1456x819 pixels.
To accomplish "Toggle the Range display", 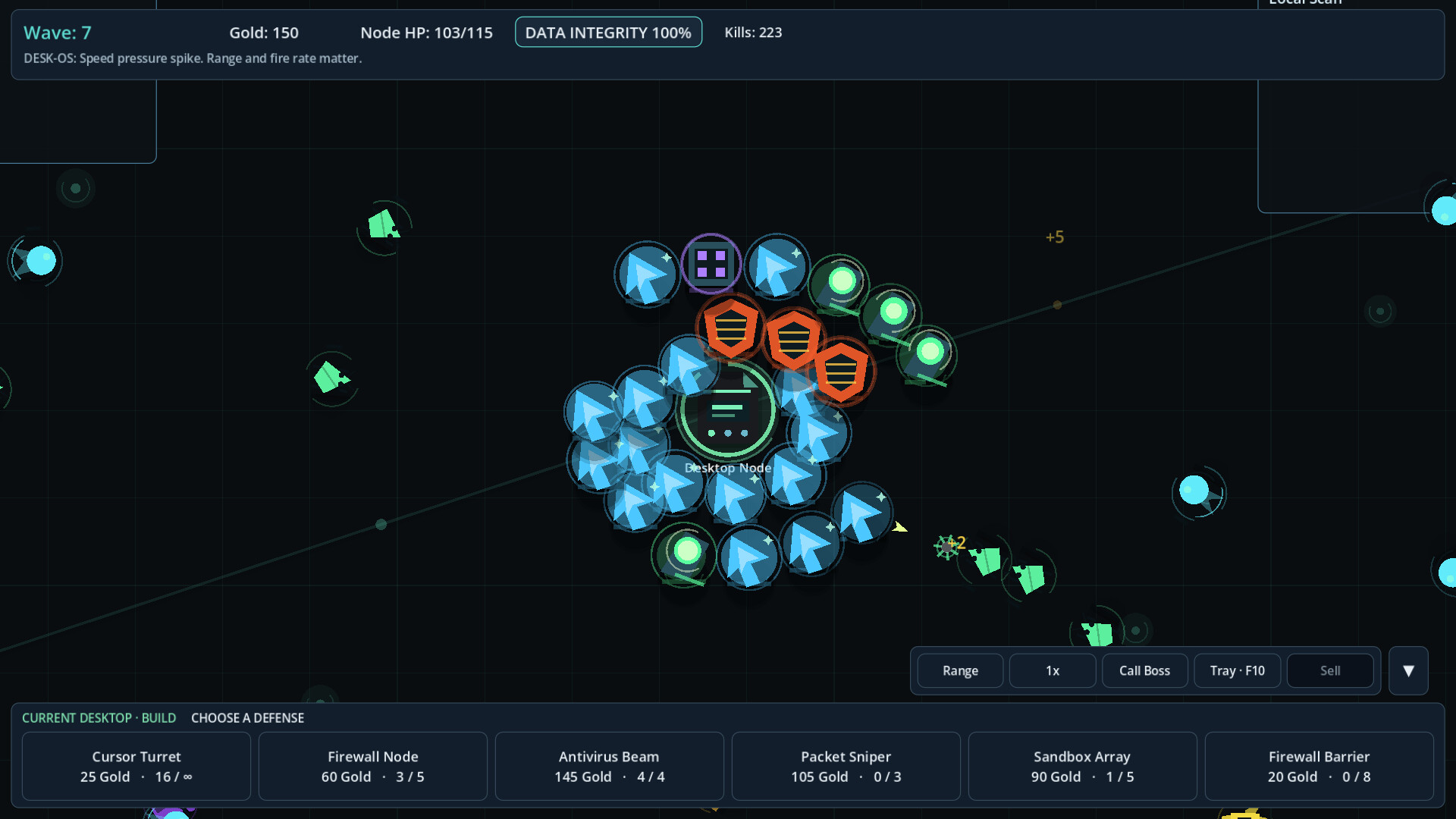I will (960, 670).
